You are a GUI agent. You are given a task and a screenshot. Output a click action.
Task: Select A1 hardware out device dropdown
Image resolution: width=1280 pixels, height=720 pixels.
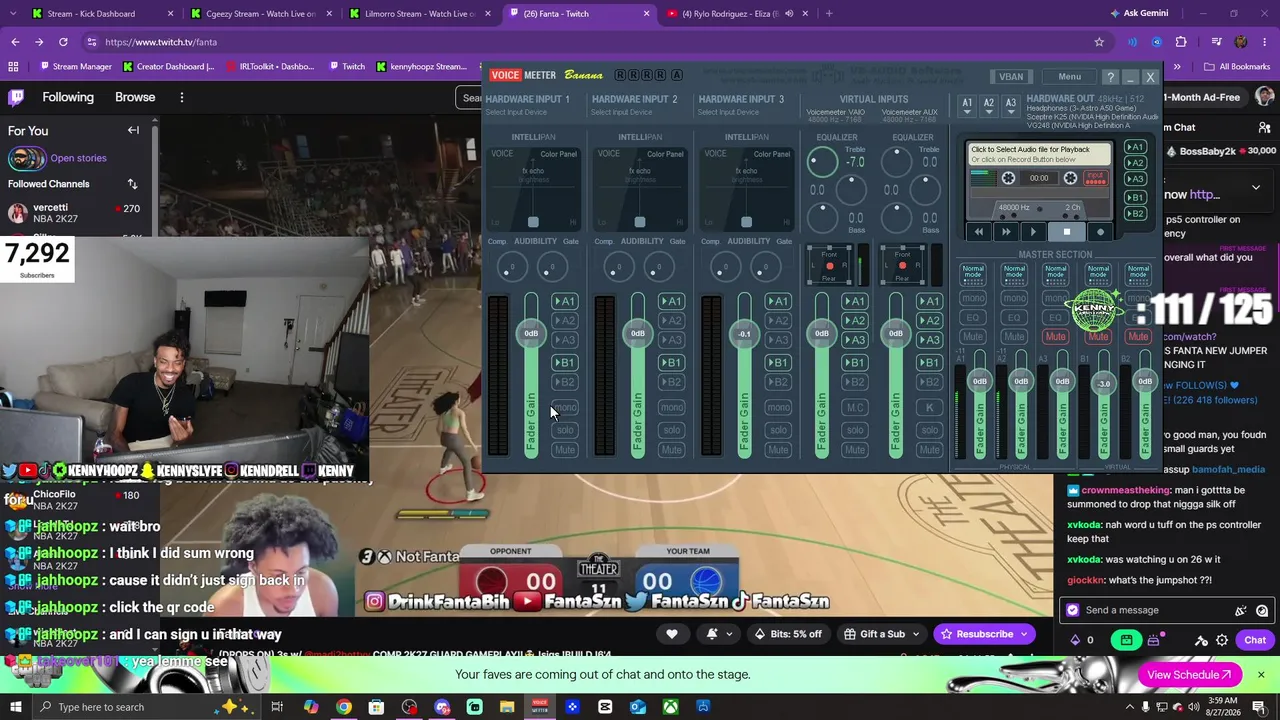(967, 105)
